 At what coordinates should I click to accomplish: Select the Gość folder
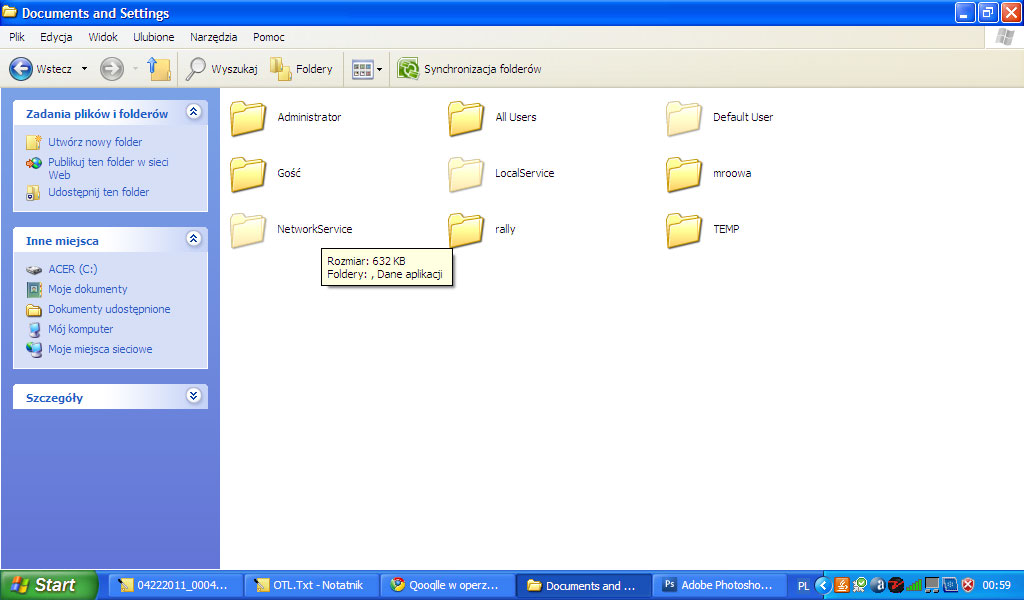[265, 174]
